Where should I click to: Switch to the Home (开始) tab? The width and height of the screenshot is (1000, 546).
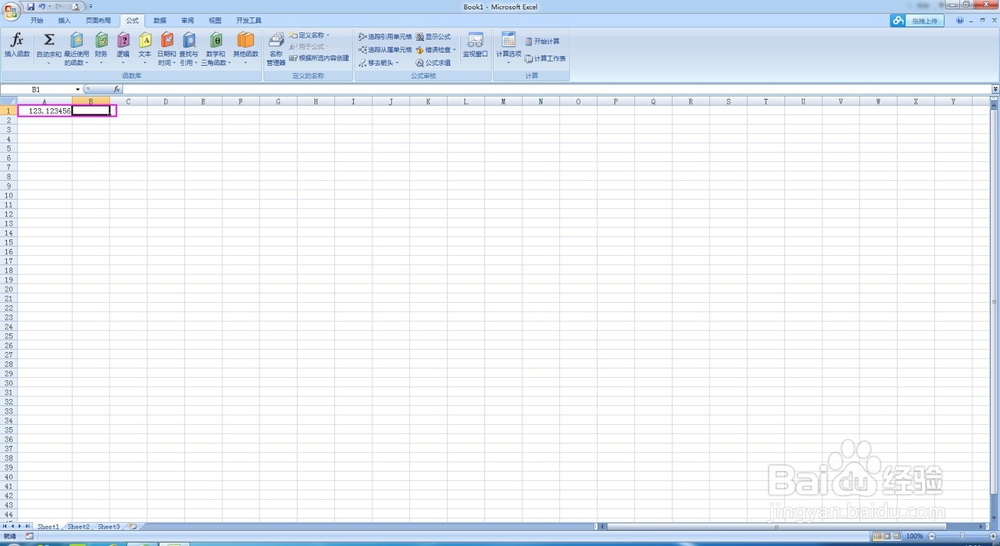(x=37, y=20)
